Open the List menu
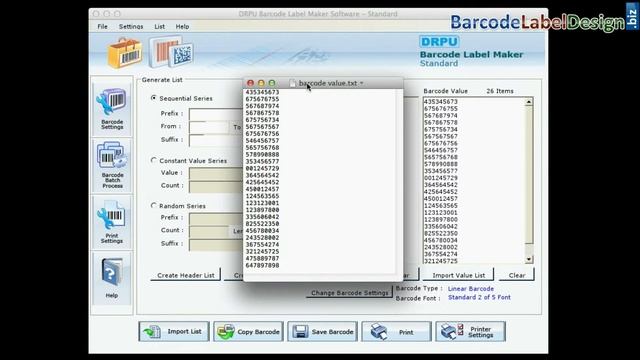The height and width of the screenshot is (360, 640). 160,27
